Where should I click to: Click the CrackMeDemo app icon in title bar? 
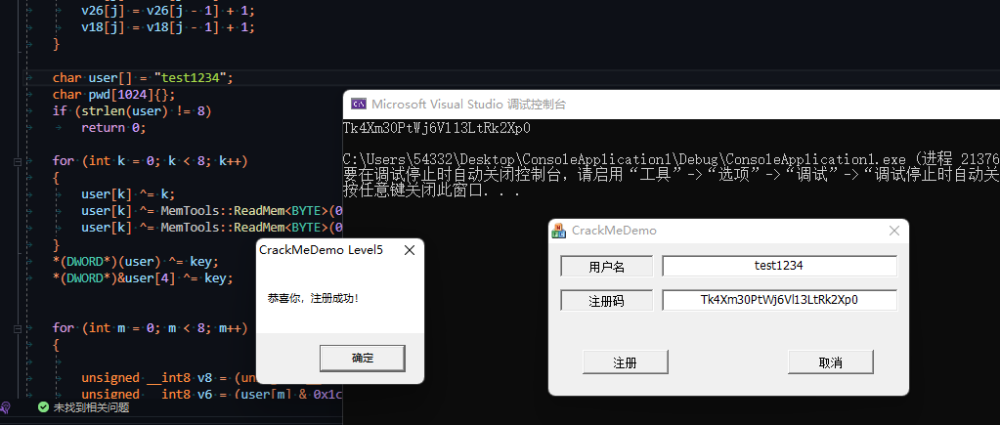(x=560, y=231)
